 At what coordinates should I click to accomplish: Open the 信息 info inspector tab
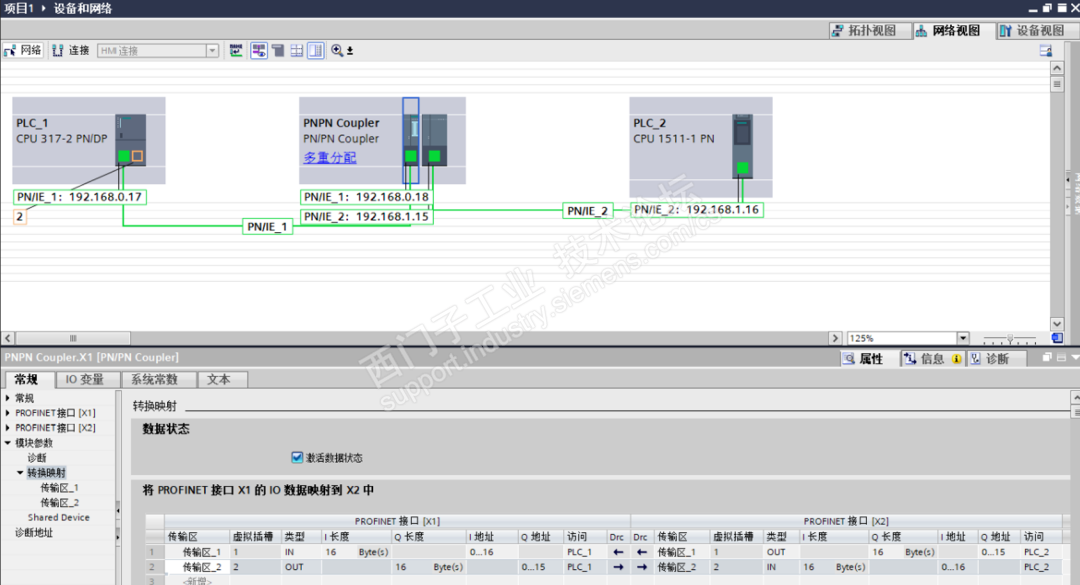(x=932, y=358)
